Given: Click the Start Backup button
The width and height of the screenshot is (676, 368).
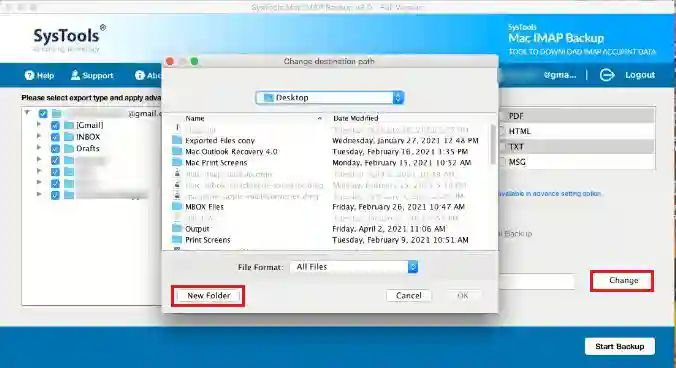Looking at the screenshot, I should (x=620, y=346).
